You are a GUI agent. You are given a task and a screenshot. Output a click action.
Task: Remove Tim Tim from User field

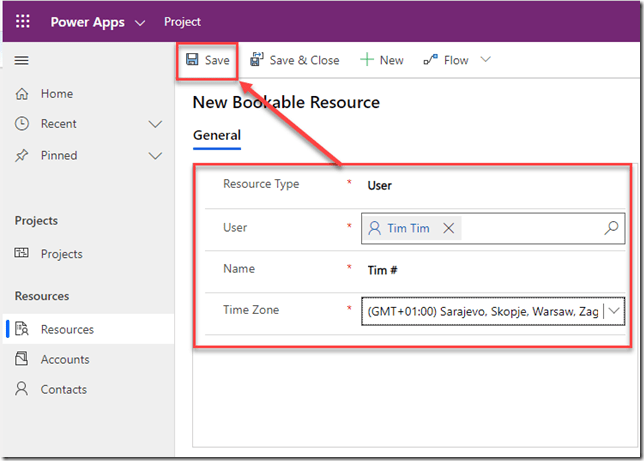coord(449,228)
